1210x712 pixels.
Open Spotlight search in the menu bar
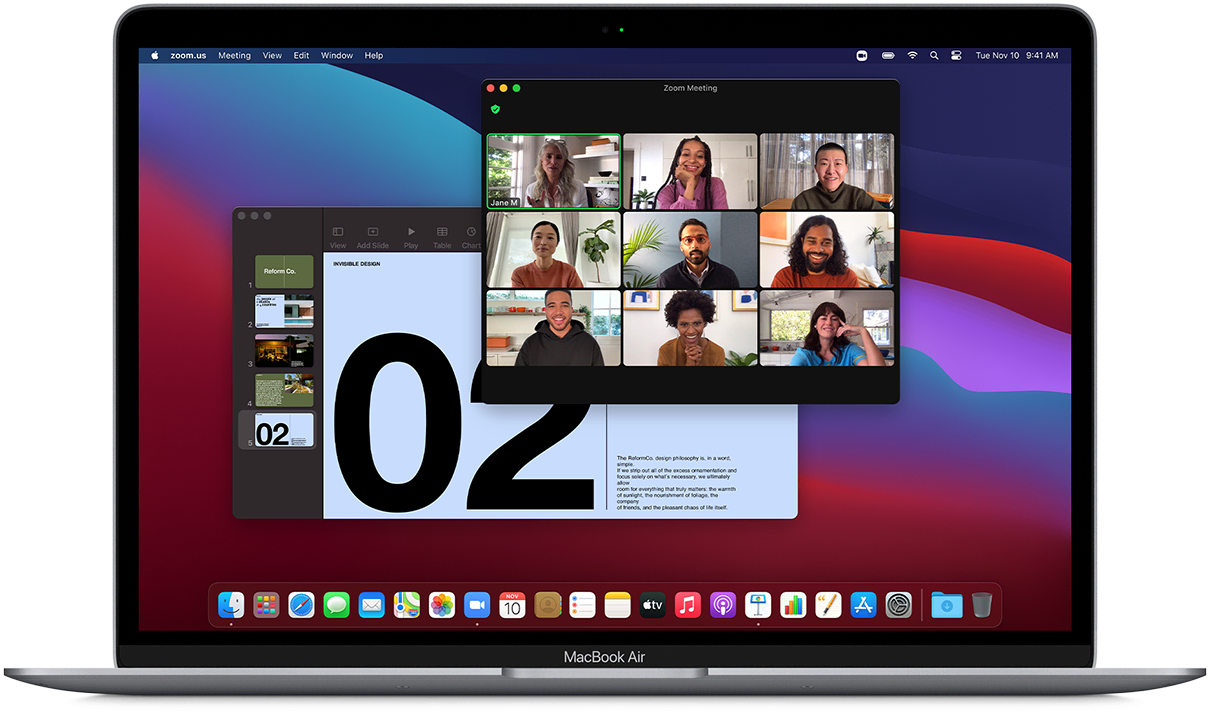934,56
